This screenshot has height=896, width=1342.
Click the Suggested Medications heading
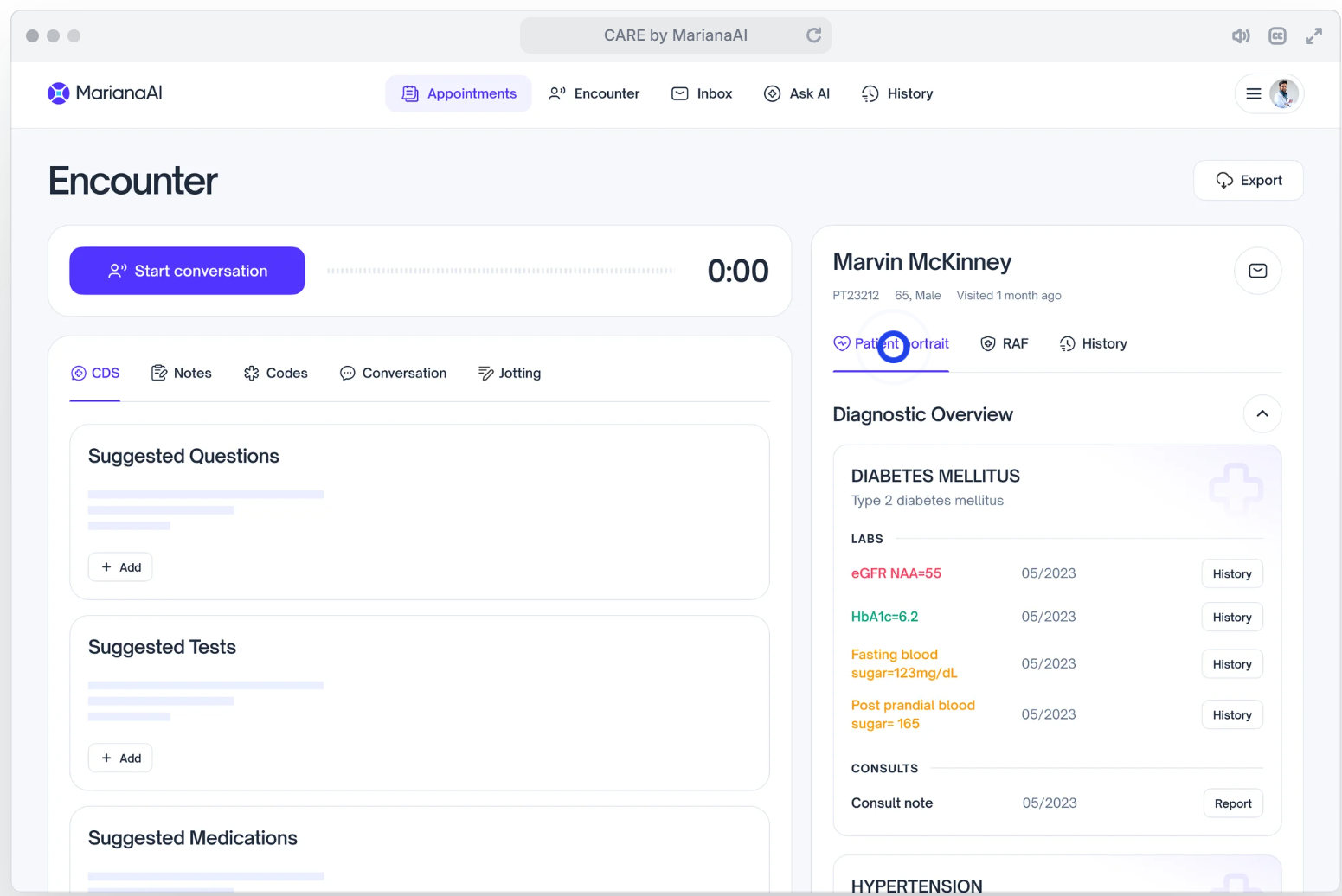193,838
